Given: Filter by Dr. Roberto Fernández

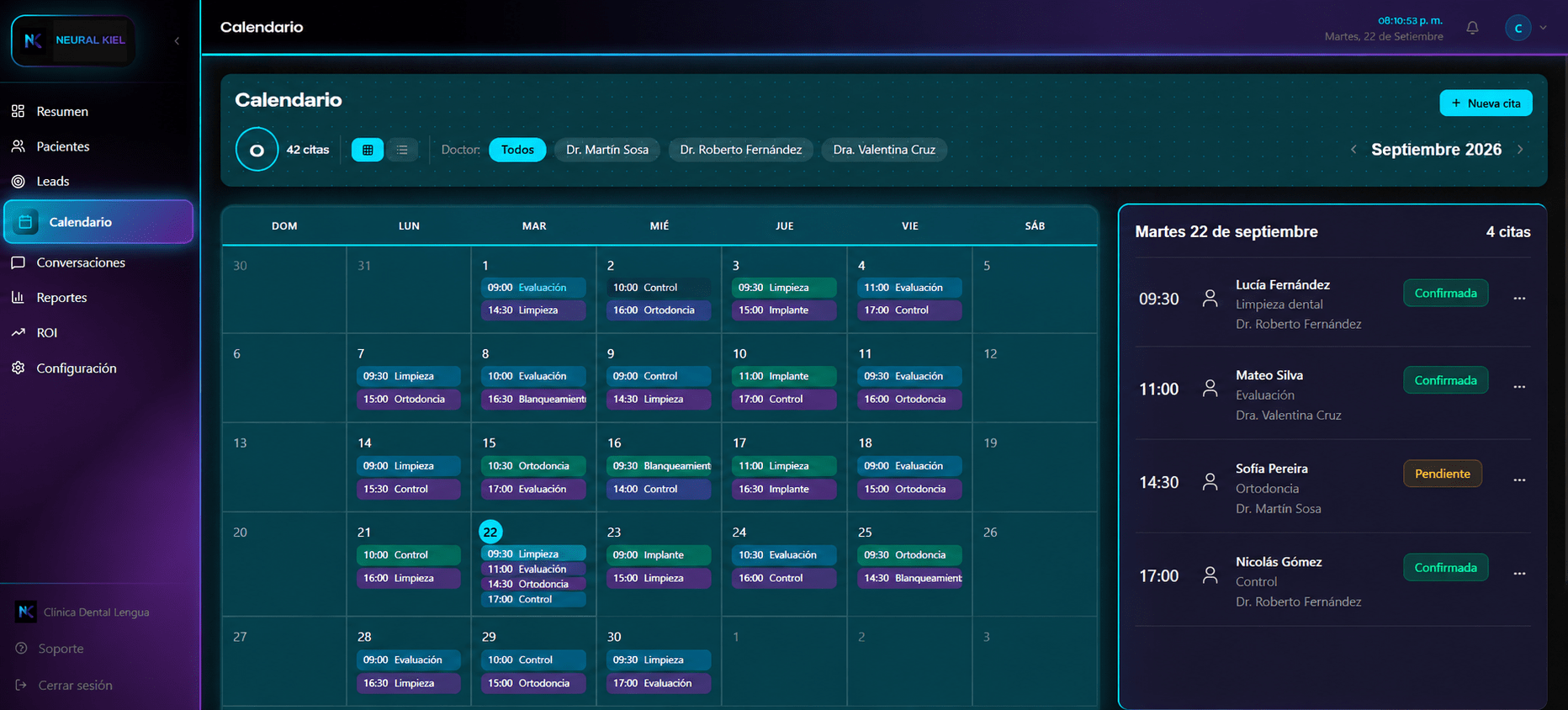Looking at the screenshot, I should coord(741,150).
